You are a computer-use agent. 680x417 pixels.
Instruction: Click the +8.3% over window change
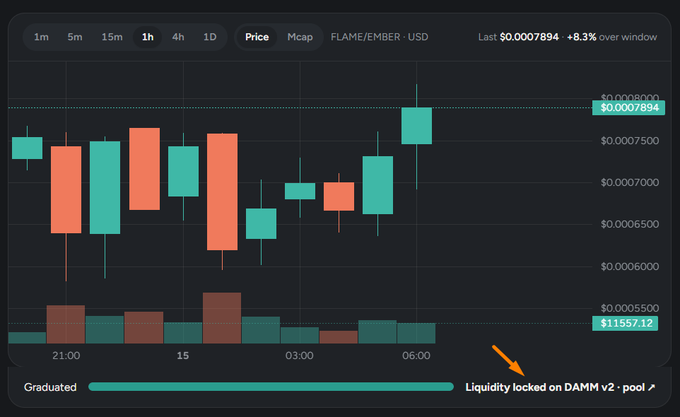tap(612, 37)
